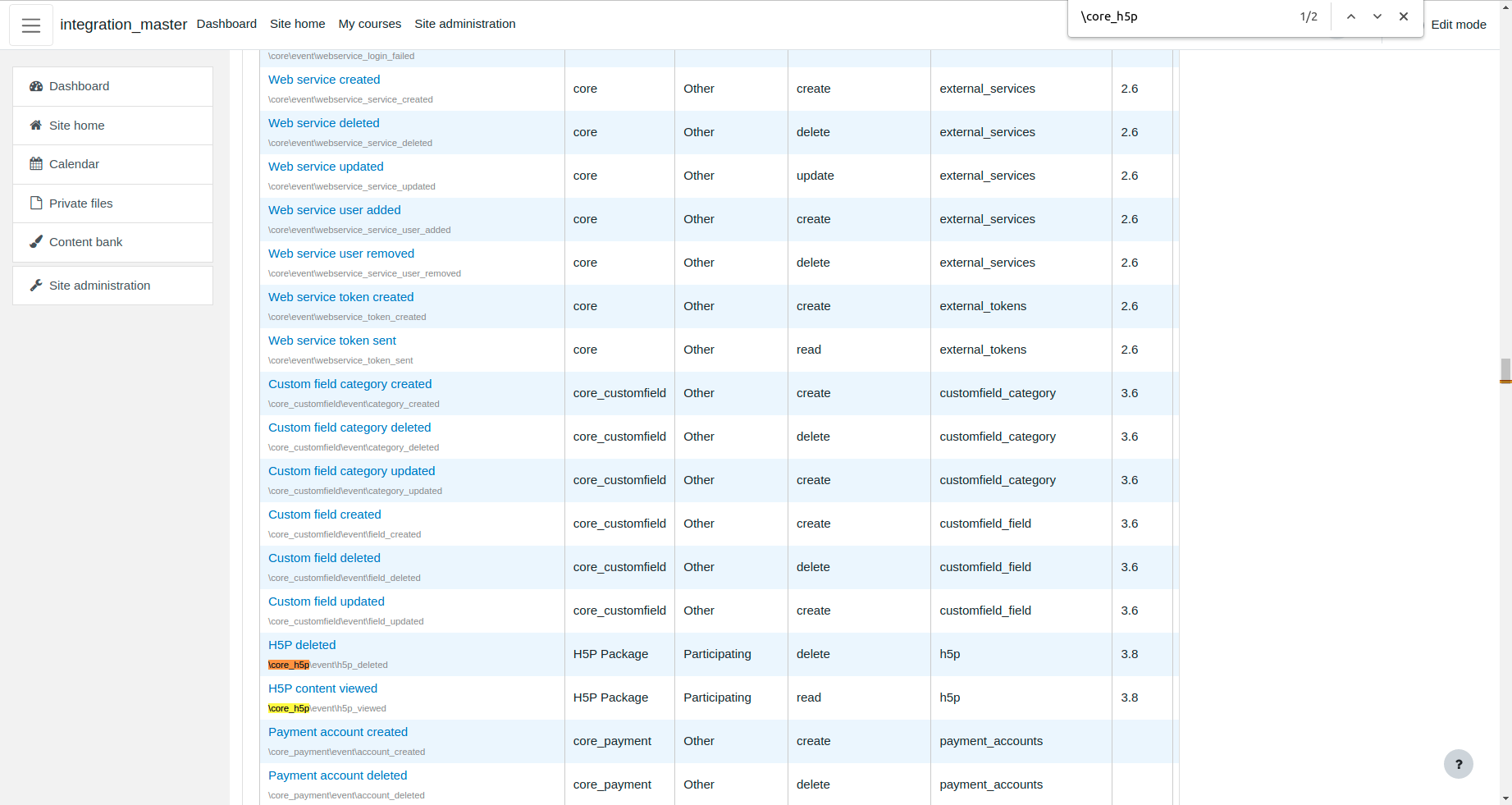
Task: Open the H5P deleted event
Action: (302, 645)
